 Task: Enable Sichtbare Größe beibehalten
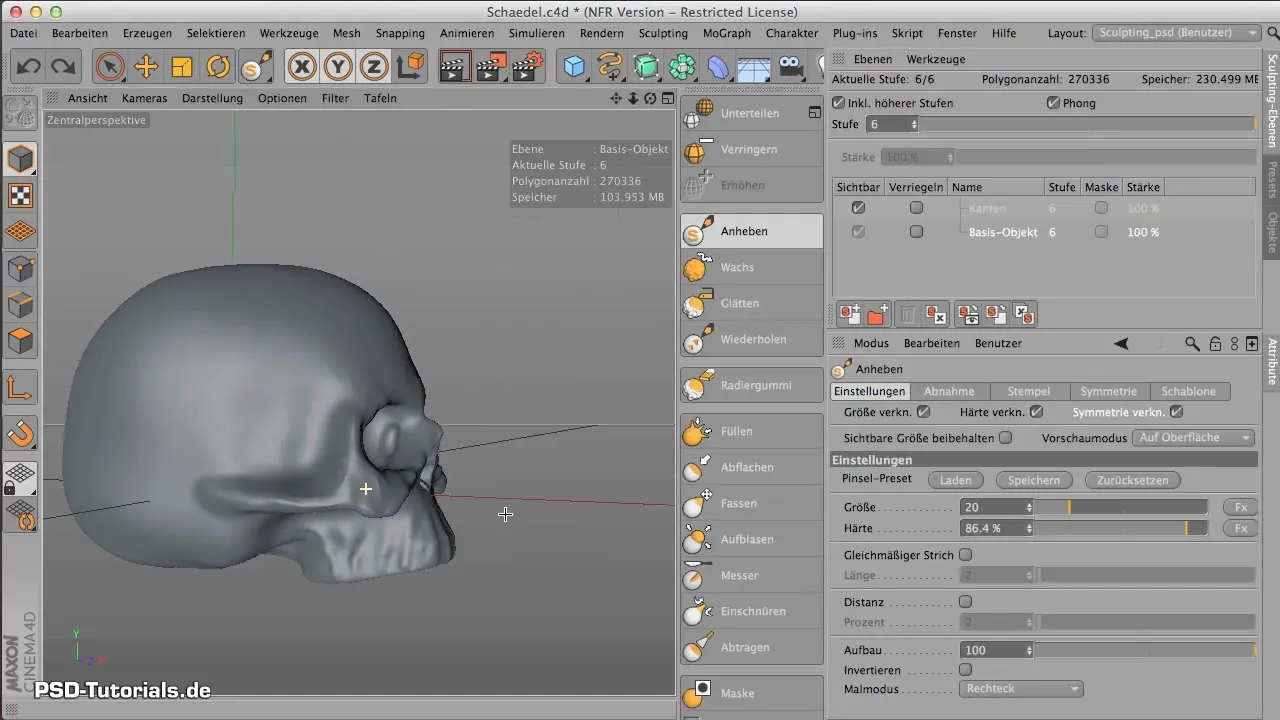click(1006, 437)
